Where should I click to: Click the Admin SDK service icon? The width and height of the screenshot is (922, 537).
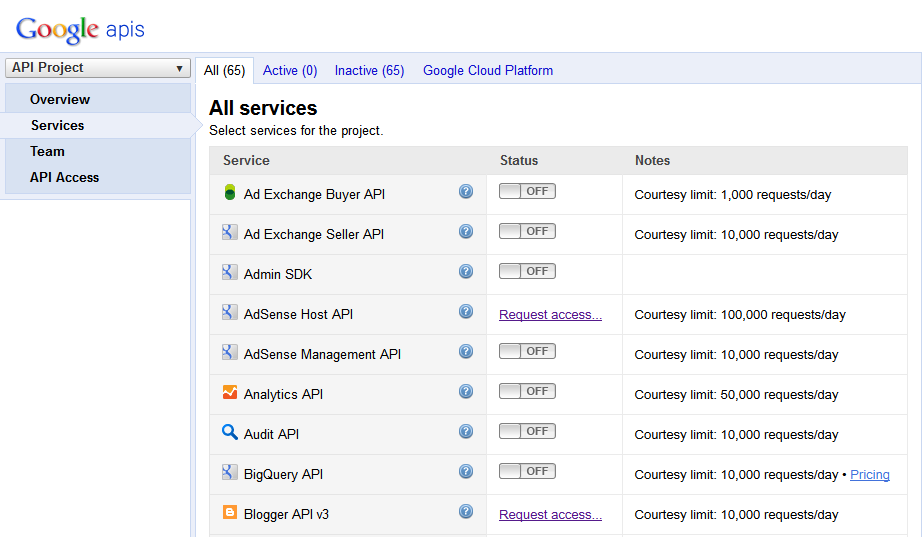point(230,272)
